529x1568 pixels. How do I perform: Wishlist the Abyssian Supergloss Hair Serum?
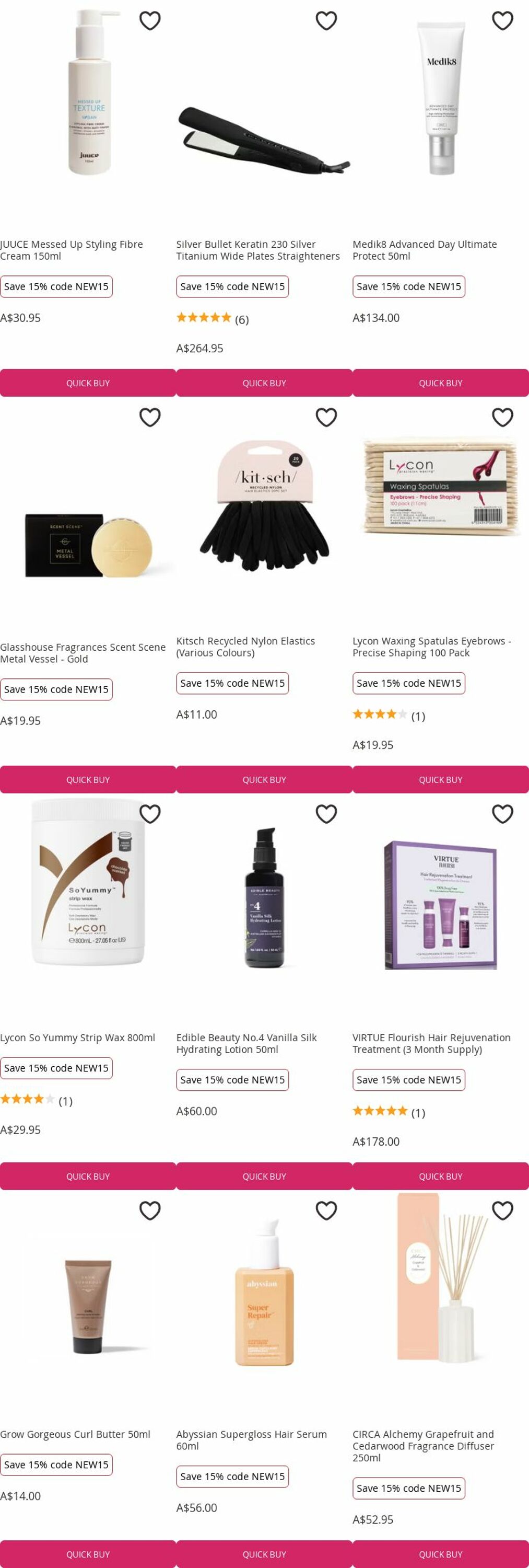pos(326,1210)
